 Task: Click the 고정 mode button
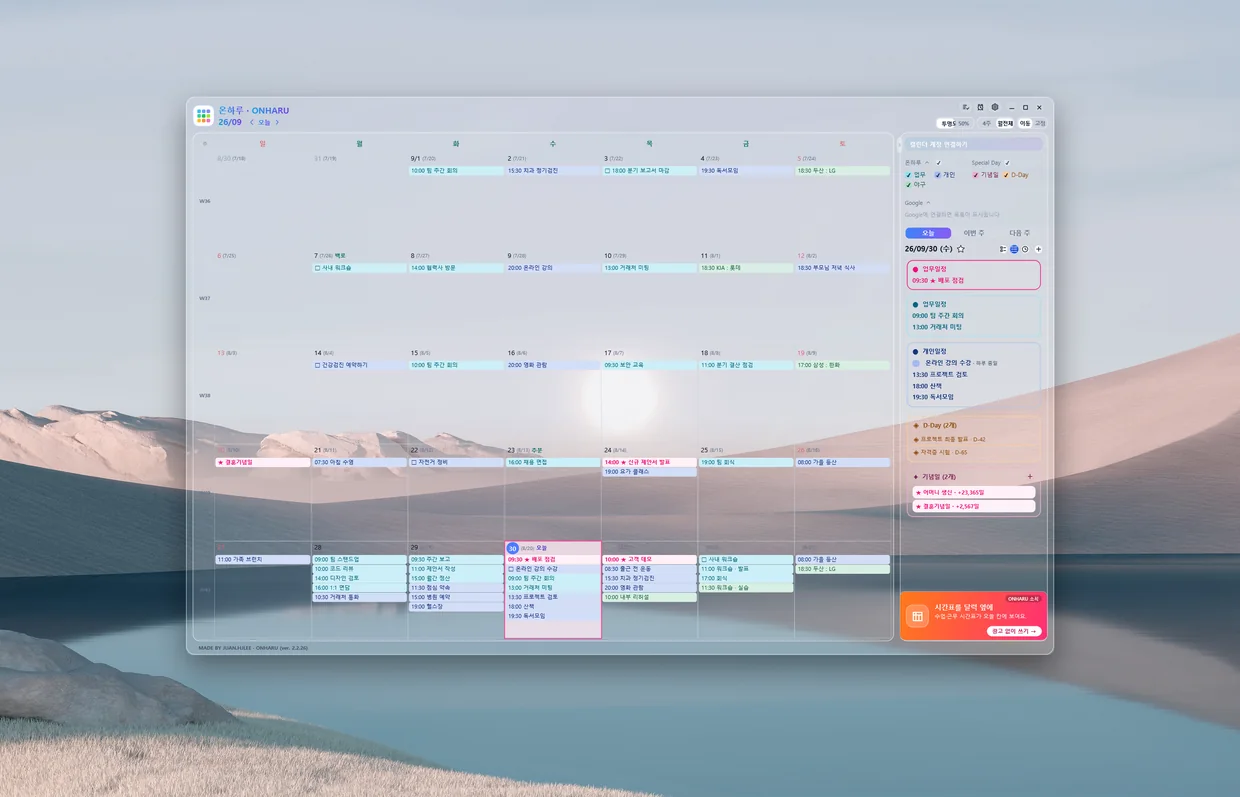[x=1040, y=123]
